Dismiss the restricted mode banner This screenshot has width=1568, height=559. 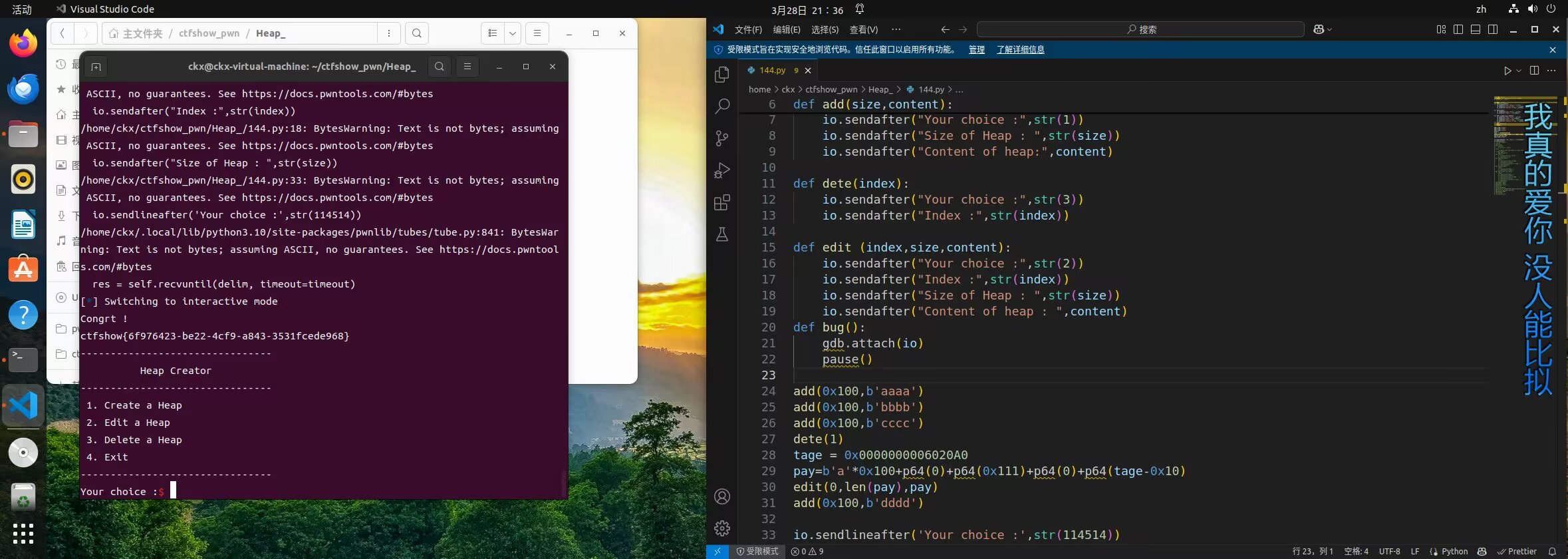1553,50
